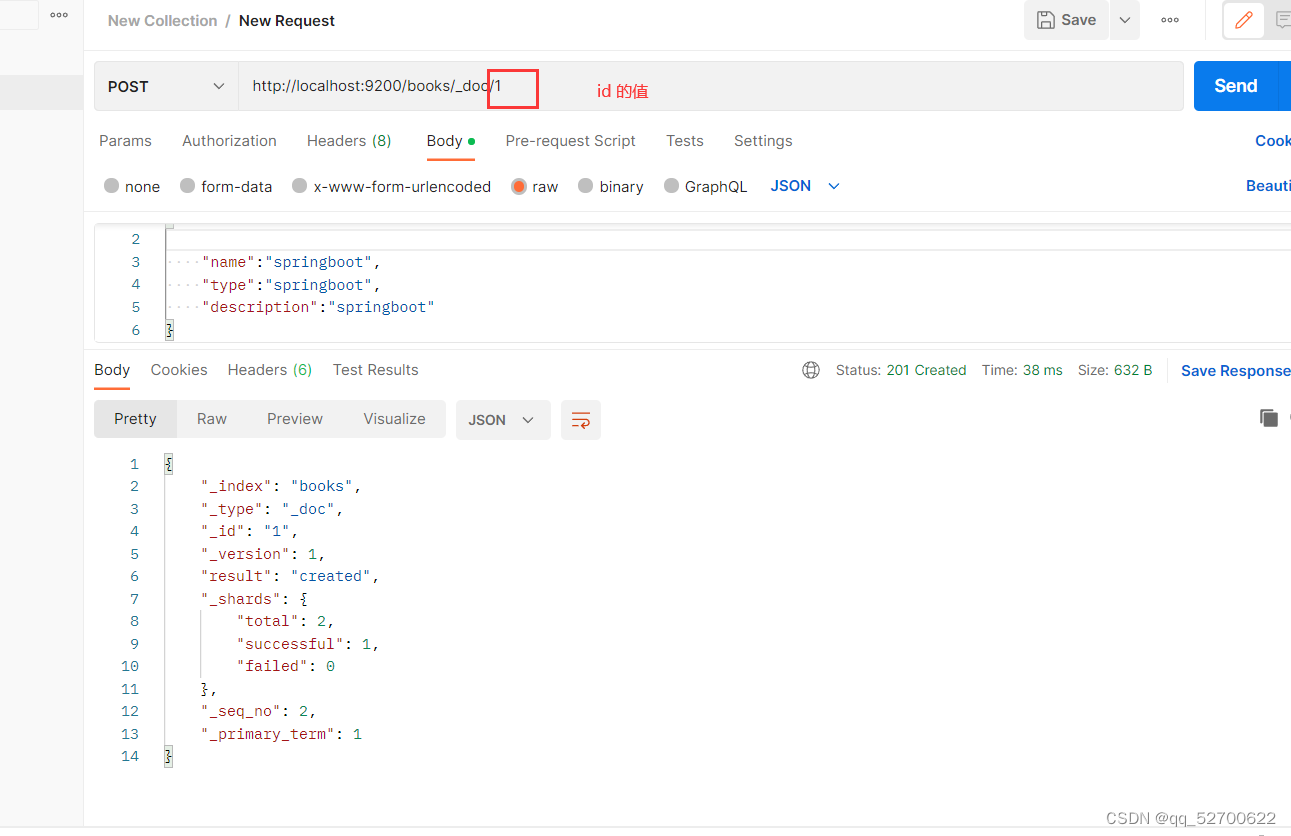The image size is (1291, 836).
Task: Click response line "successful": 1
Action: pos(308,644)
